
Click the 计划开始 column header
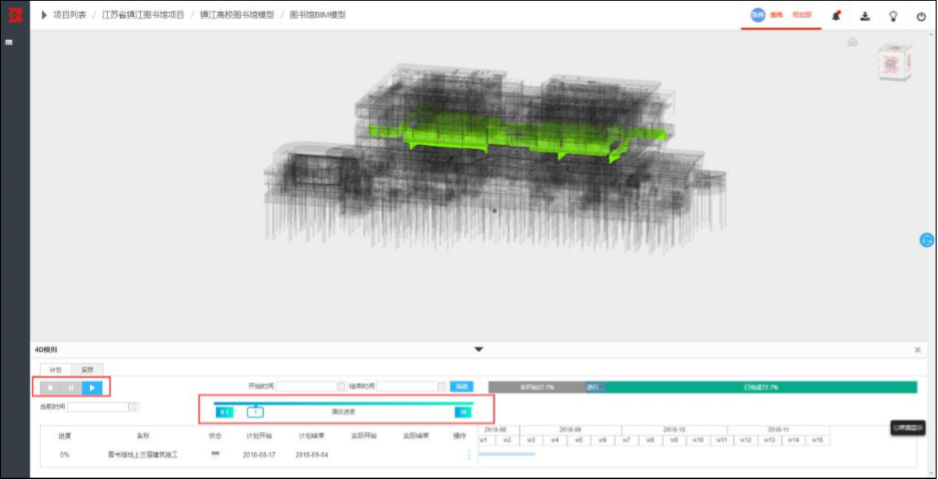[258, 436]
